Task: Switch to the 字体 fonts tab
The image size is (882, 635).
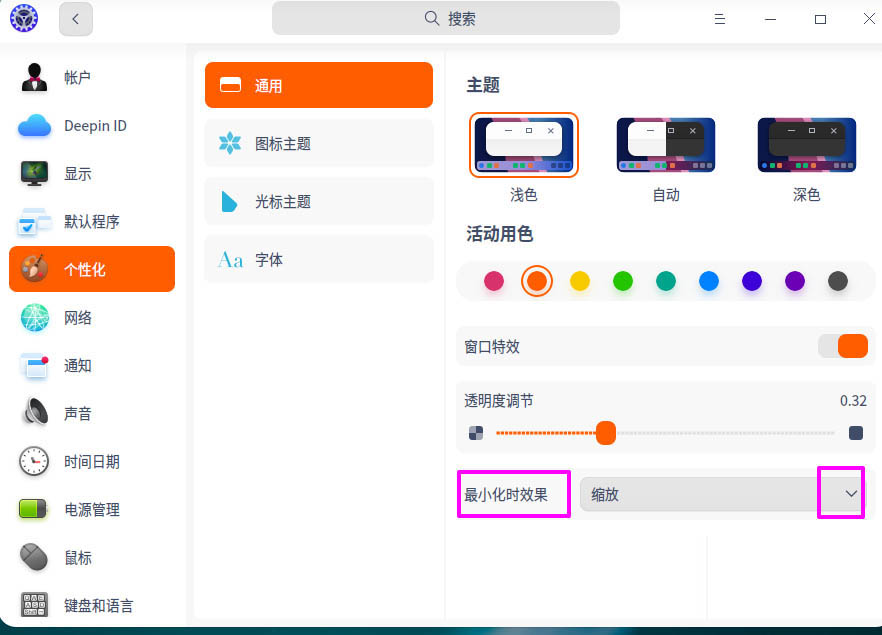Action: click(x=318, y=259)
